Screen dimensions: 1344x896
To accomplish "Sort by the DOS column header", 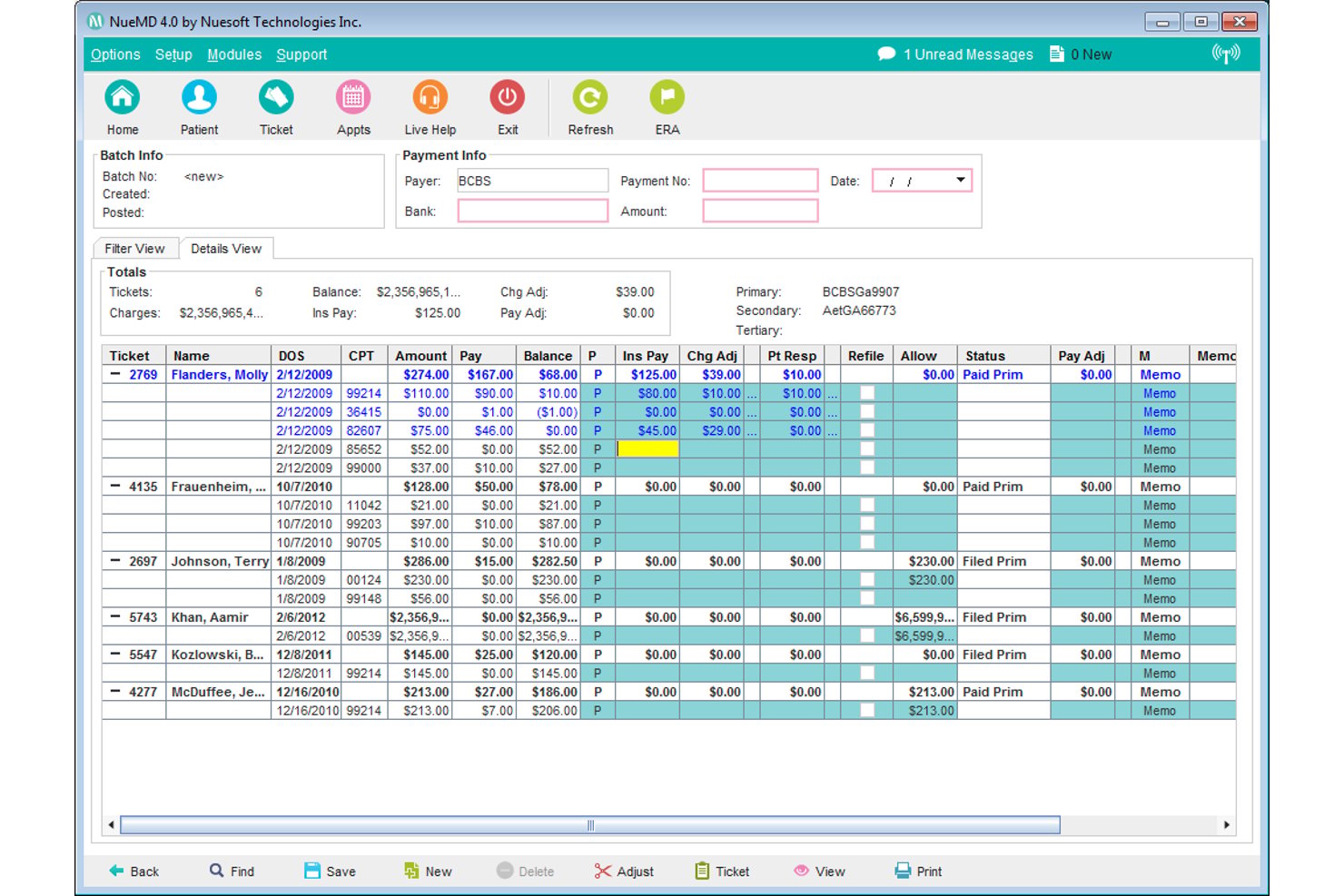I will pos(306,356).
